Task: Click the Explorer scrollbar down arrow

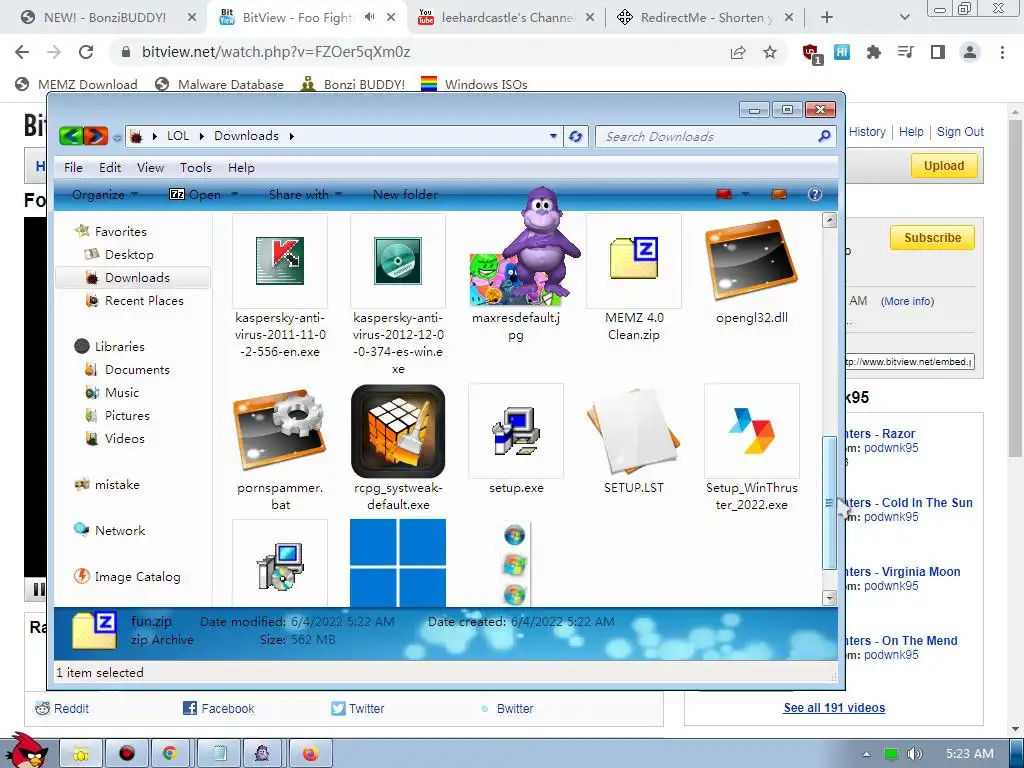Action: [x=829, y=598]
